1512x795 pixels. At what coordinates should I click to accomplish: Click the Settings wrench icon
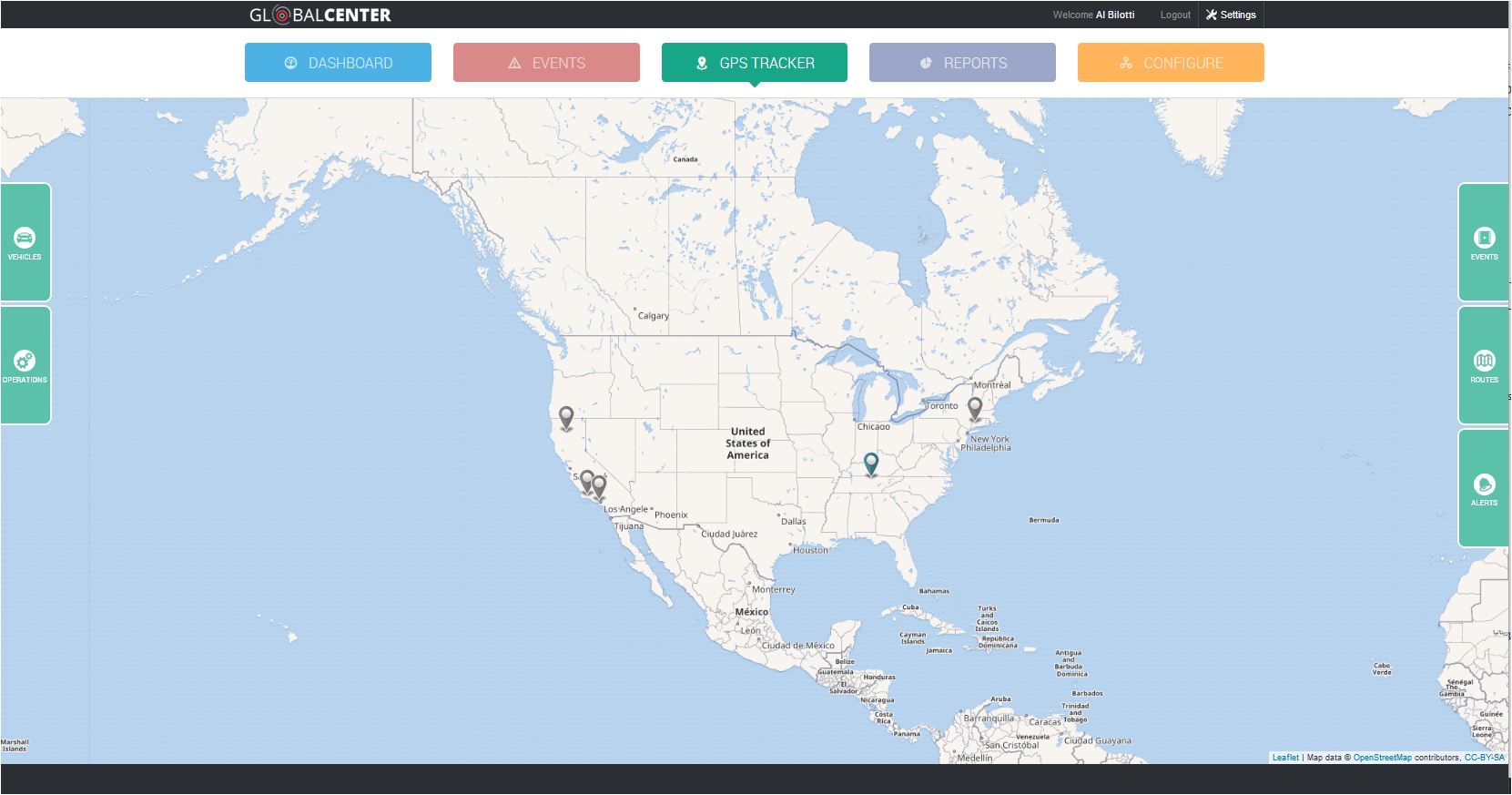(1212, 15)
